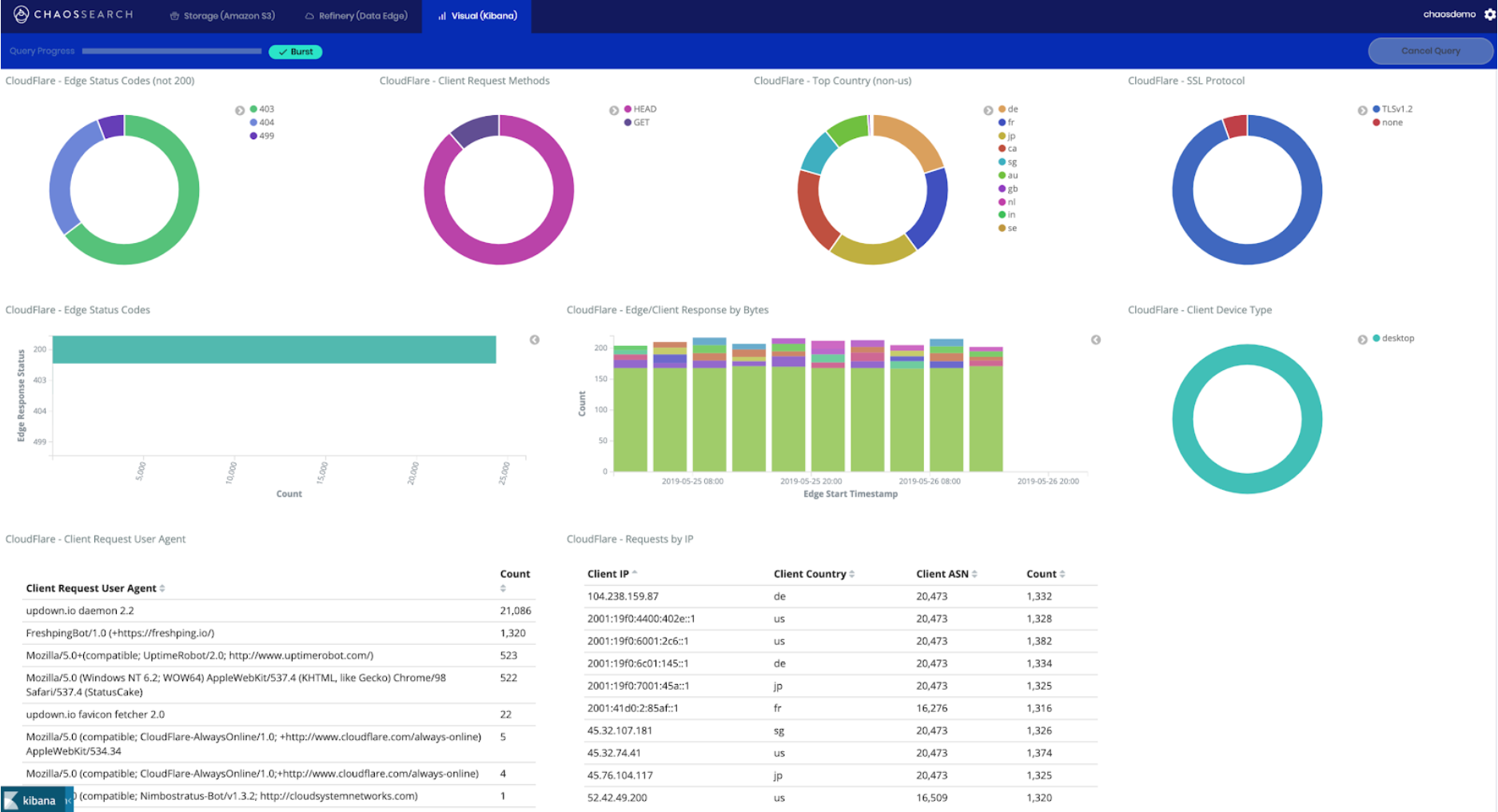Collapse the Top Country chart legend

coord(988,110)
